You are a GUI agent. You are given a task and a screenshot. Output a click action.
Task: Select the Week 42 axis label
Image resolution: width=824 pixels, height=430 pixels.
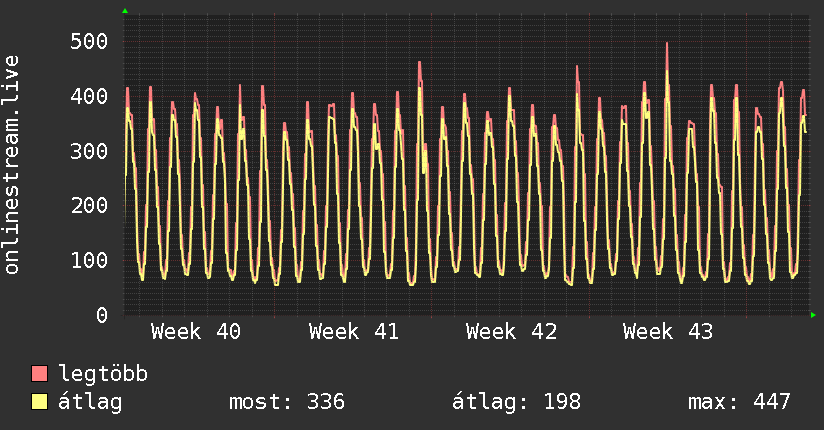(x=510, y=332)
